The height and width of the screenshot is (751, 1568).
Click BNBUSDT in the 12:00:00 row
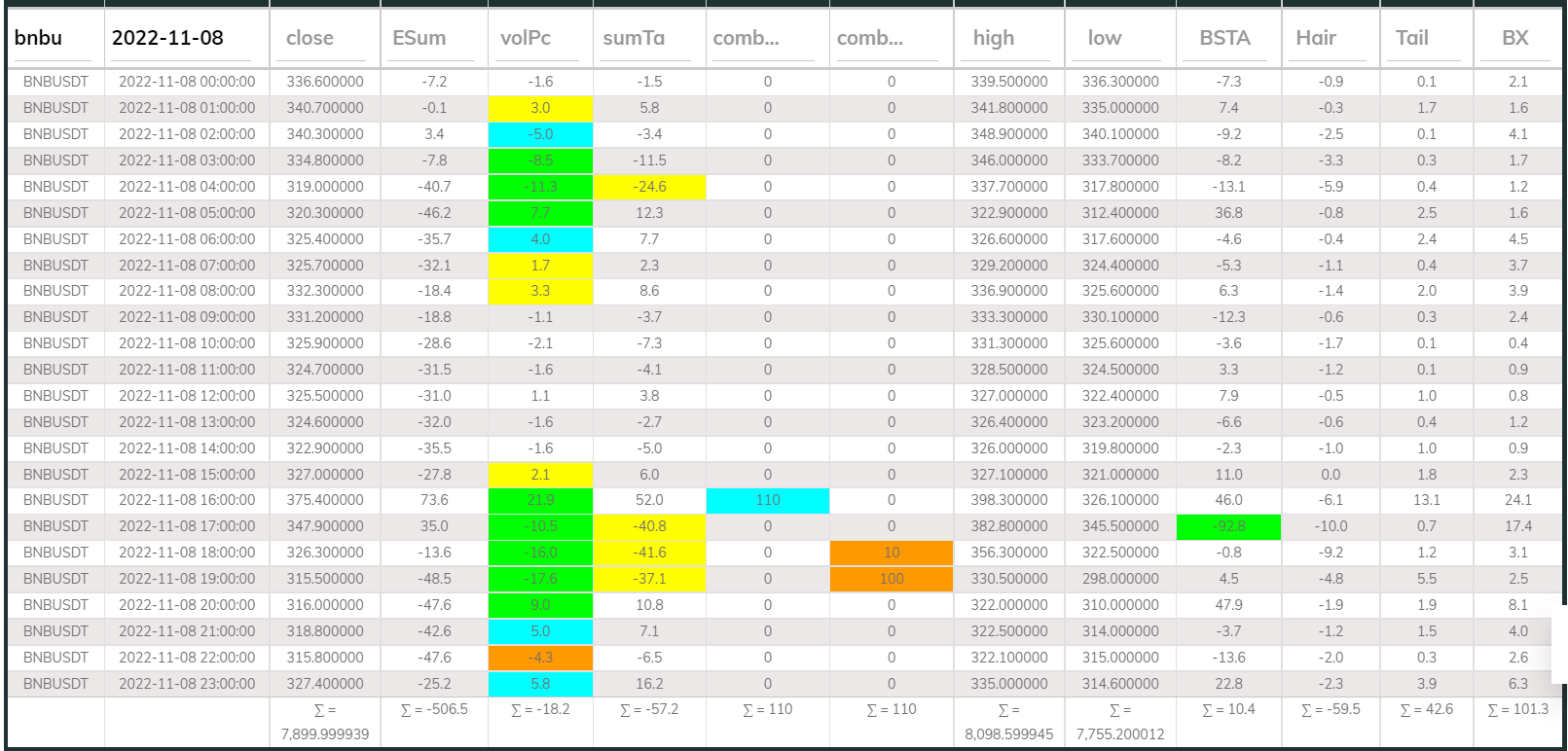click(x=55, y=396)
